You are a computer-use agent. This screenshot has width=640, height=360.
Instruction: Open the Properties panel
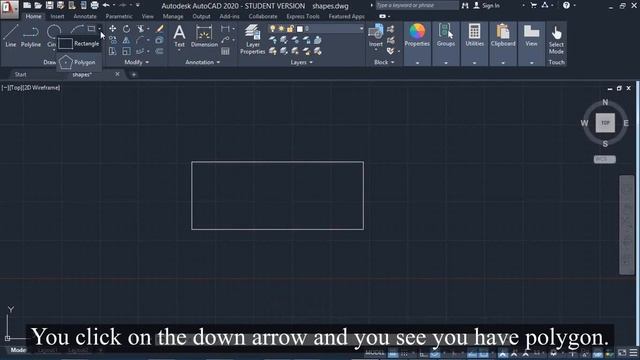coord(417,35)
